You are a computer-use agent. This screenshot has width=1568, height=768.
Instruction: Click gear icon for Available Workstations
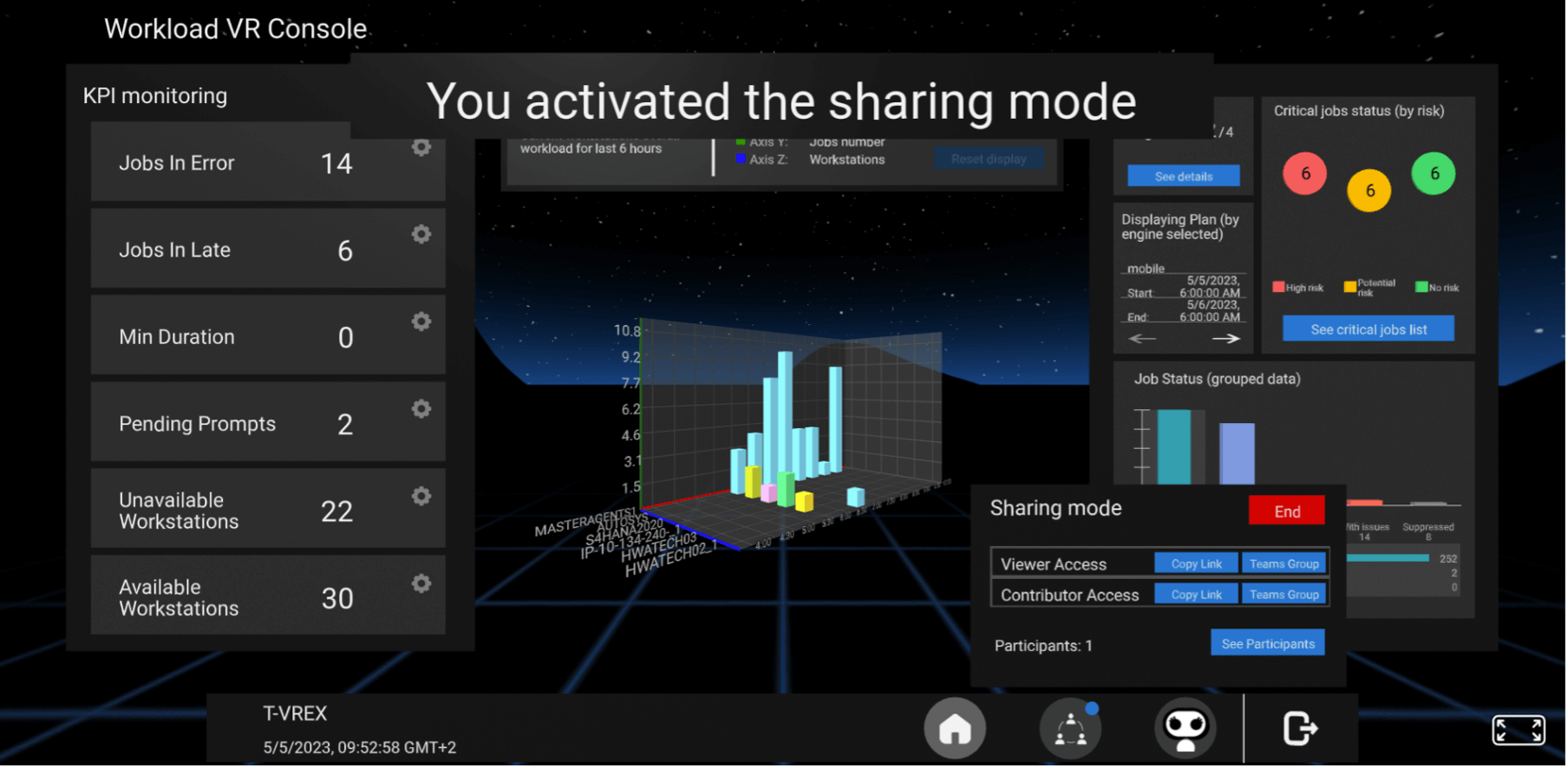coord(421,583)
